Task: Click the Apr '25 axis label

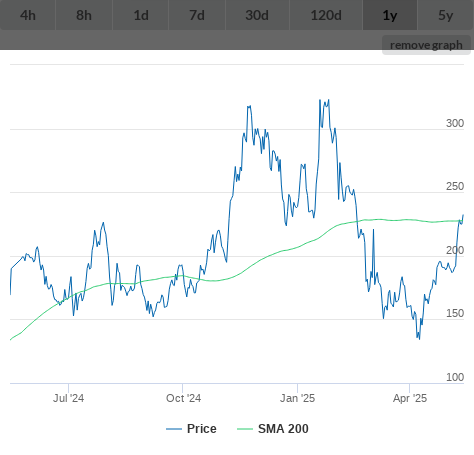Action: tap(410, 398)
